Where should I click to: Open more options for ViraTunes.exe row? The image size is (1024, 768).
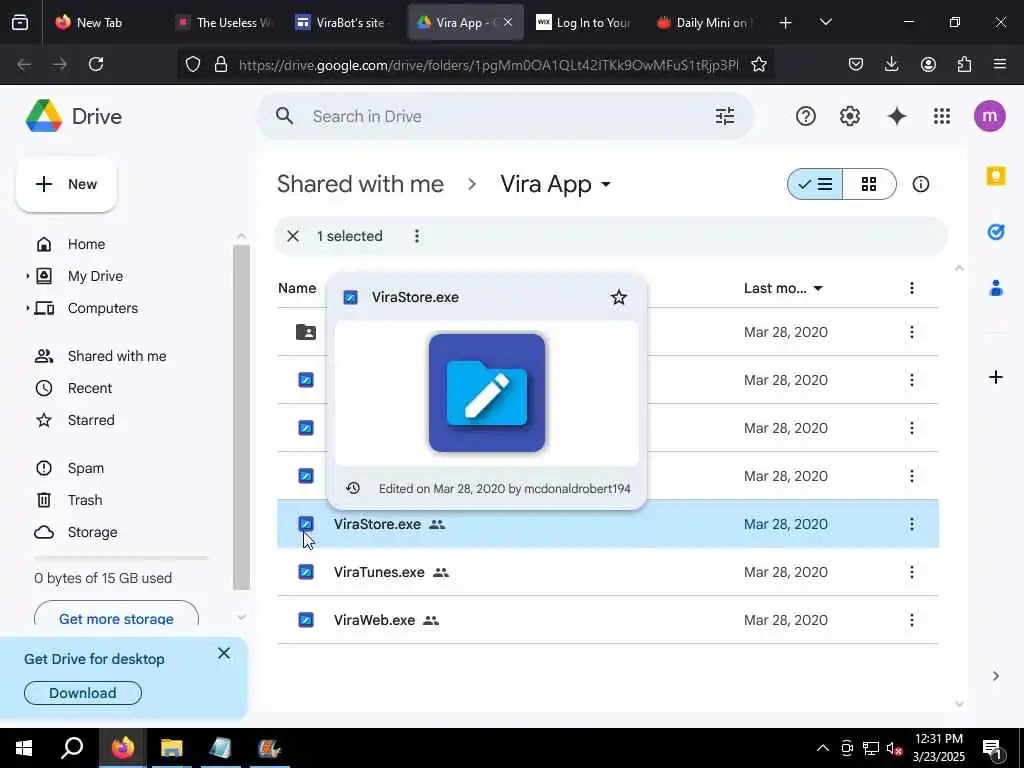(x=912, y=572)
